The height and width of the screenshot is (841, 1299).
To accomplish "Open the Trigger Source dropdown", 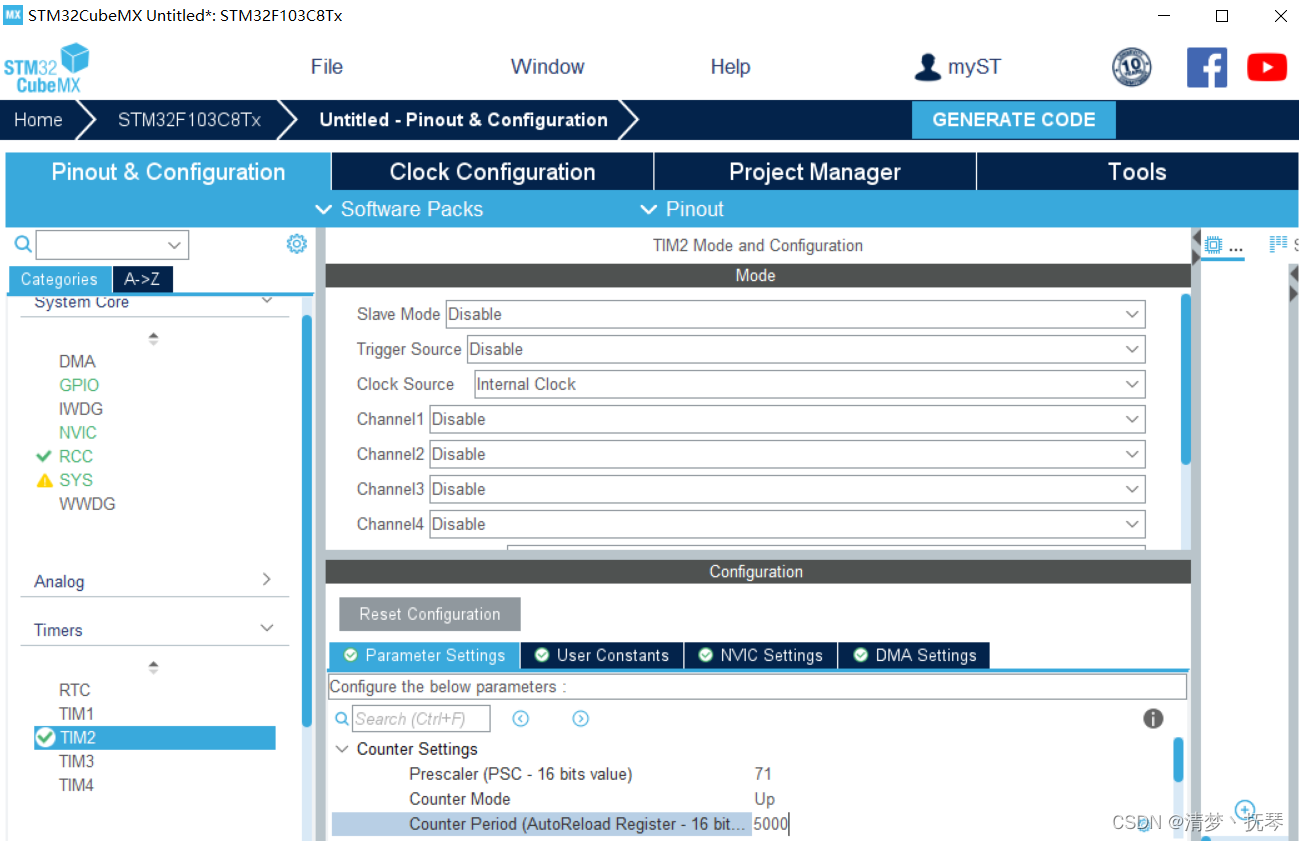I will coord(806,349).
